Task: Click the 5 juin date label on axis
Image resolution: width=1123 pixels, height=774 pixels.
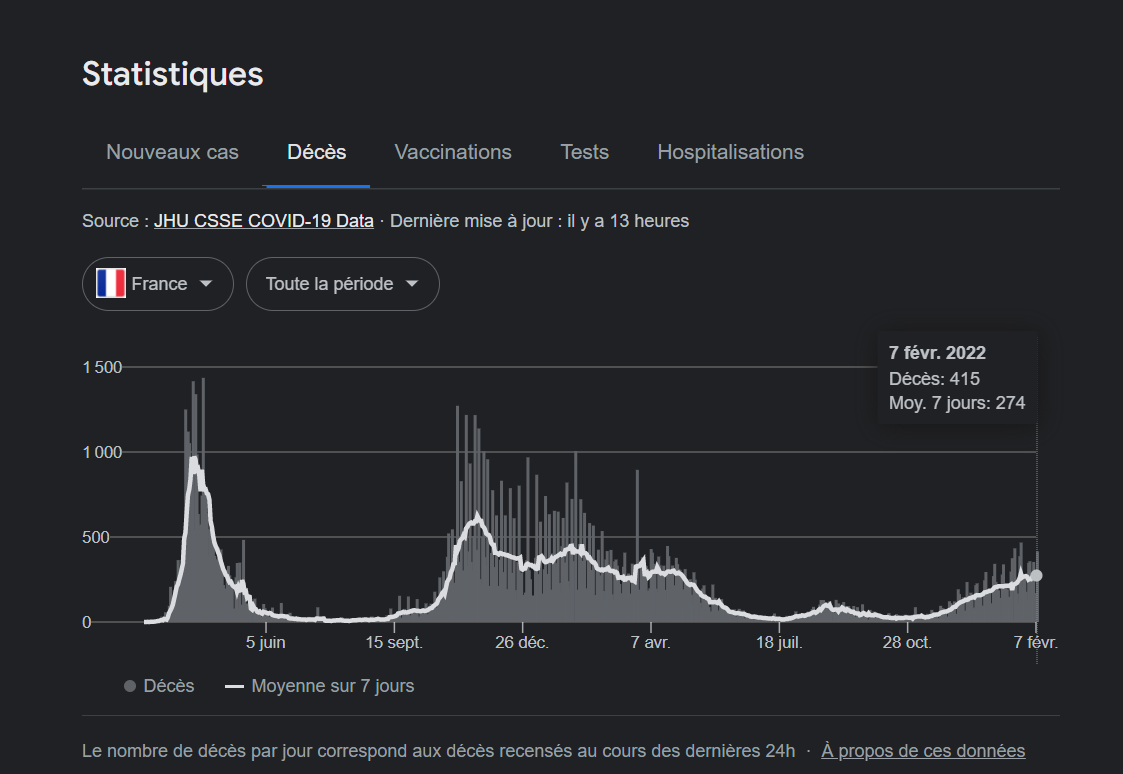Action: pos(265,643)
